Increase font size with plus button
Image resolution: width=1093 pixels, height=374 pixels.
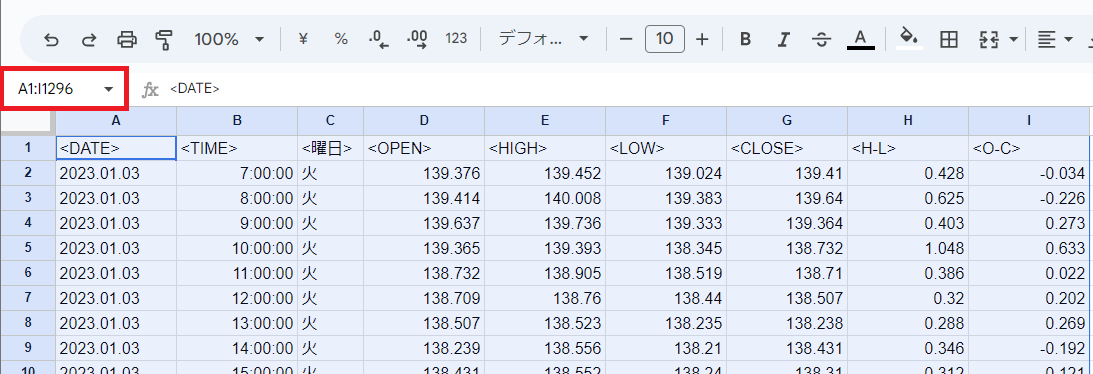click(x=702, y=39)
